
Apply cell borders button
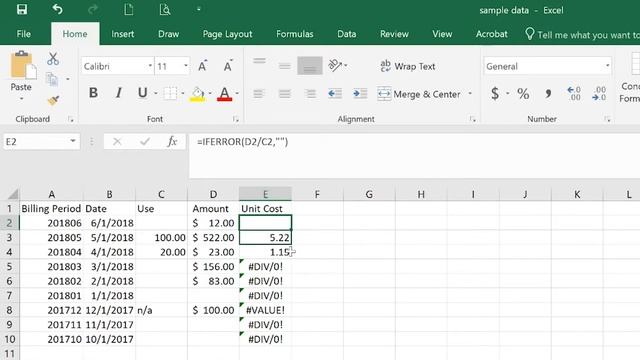click(170, 93)
